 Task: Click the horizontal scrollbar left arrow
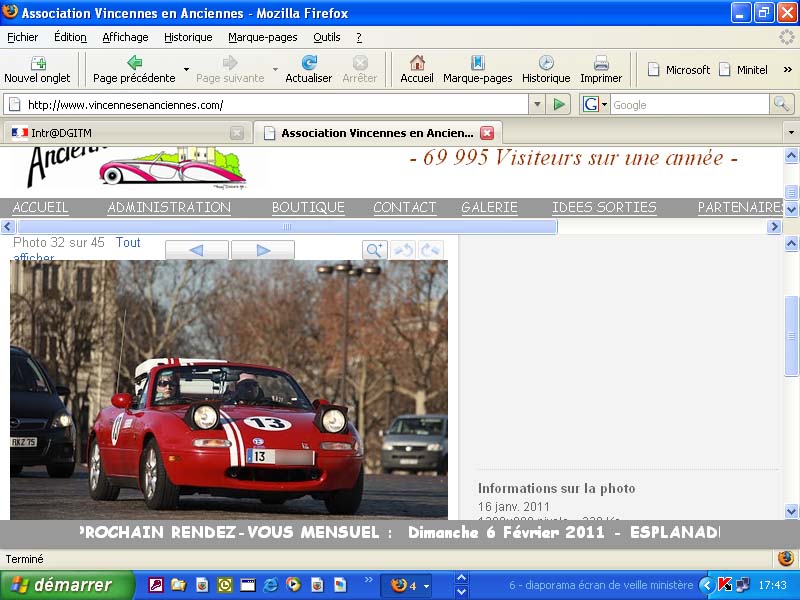point(8,227)
